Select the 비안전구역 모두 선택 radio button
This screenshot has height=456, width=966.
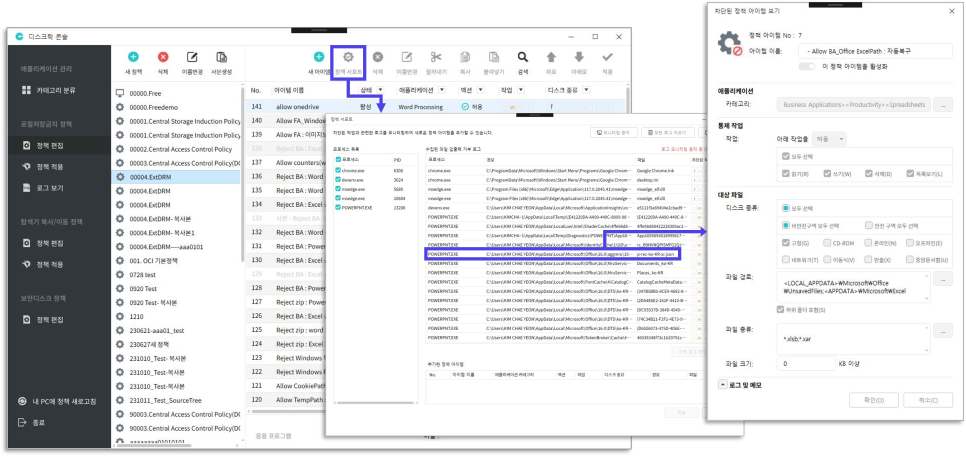785,226
